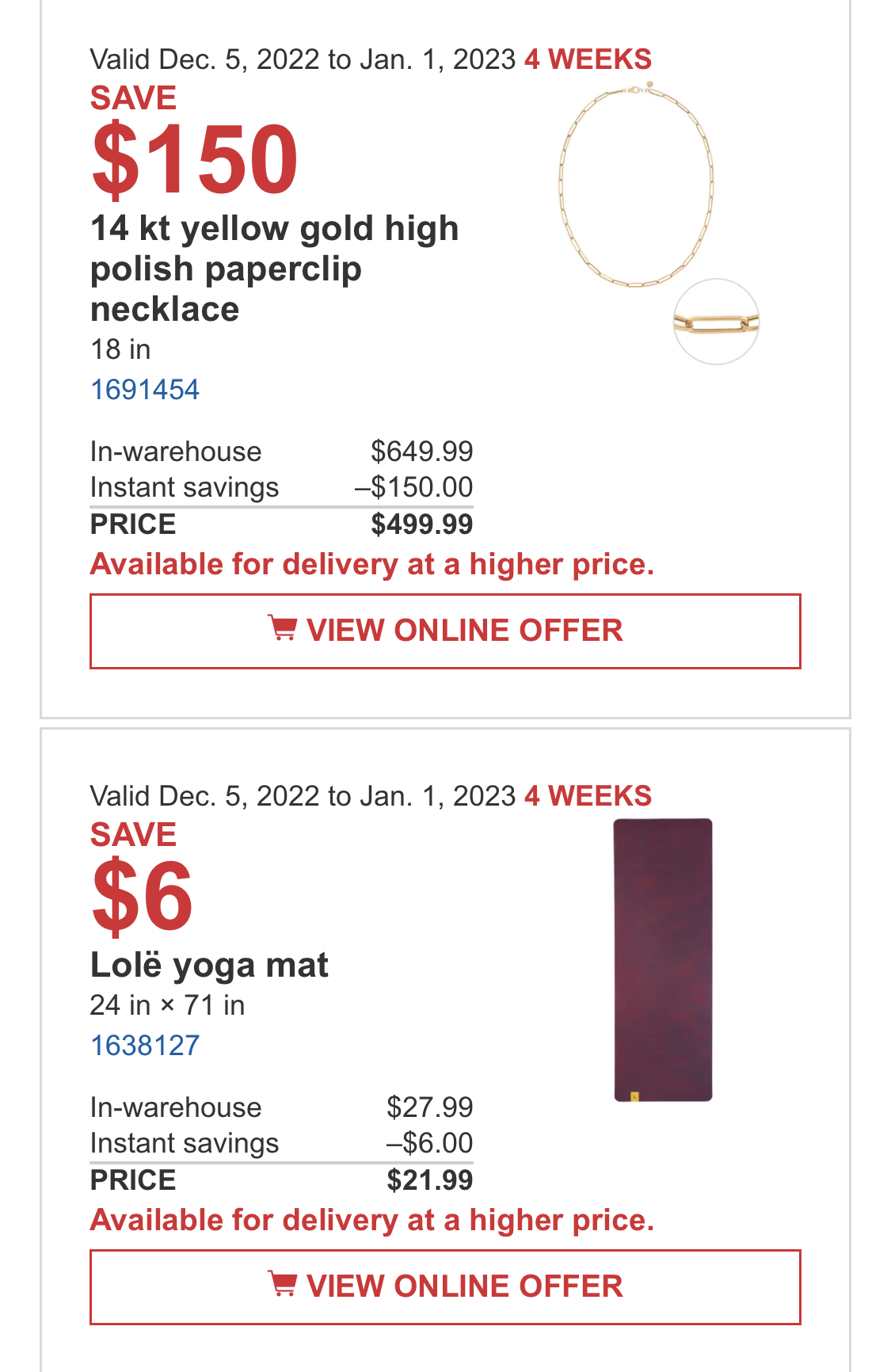Click the necklace Instant savings –$150.00 row
The width and height of the screenshot is (891, 1372).
[282, 487]
